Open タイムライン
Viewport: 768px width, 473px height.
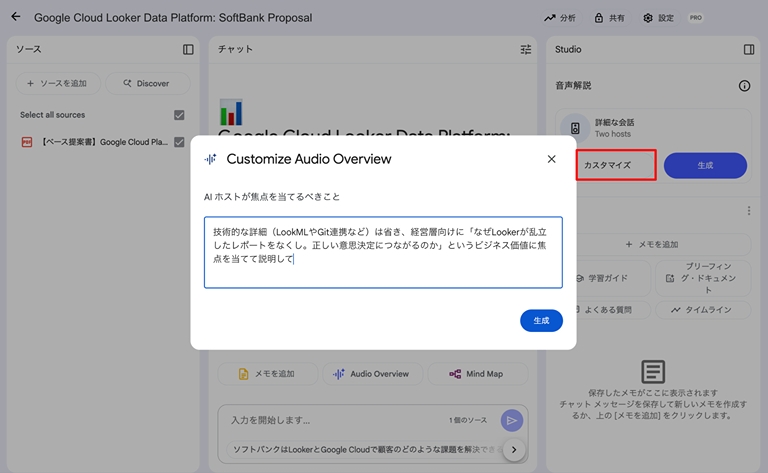pos(703,309)
